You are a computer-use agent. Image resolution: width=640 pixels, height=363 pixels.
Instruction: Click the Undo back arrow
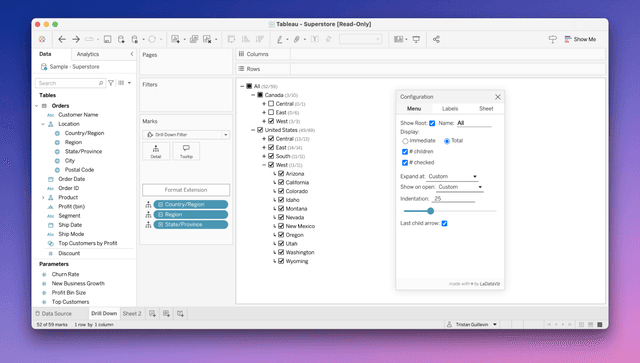pyautogui.click(x=62, y=39)
